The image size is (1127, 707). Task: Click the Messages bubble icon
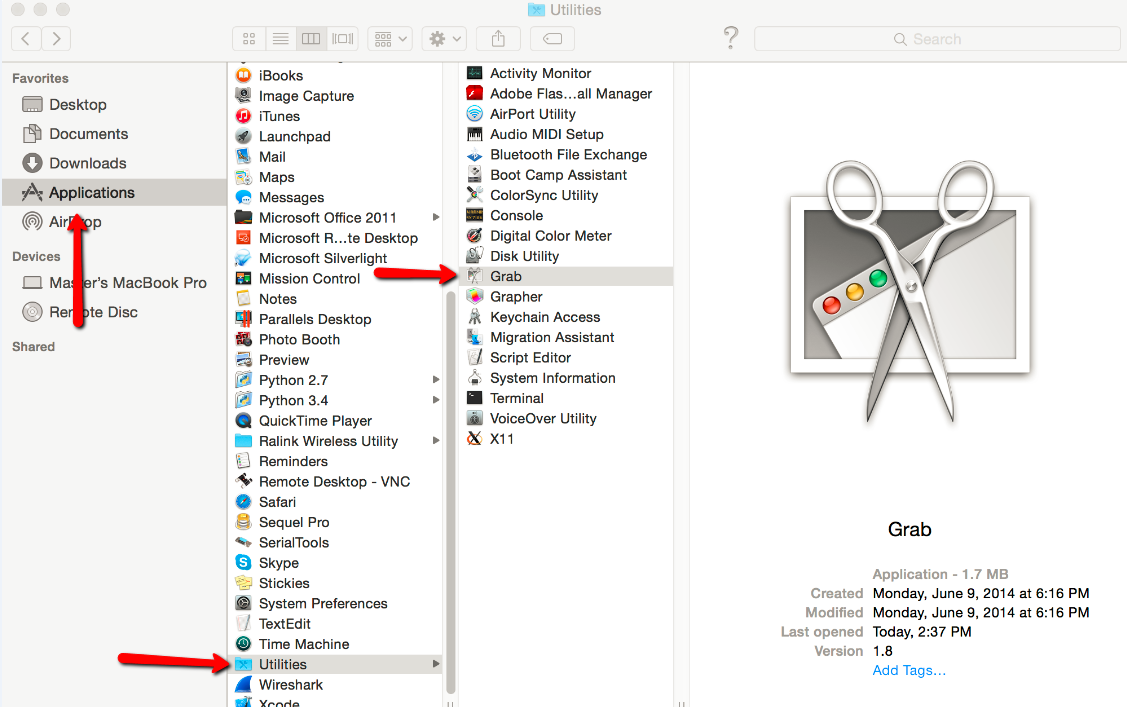tap(244, 197)
